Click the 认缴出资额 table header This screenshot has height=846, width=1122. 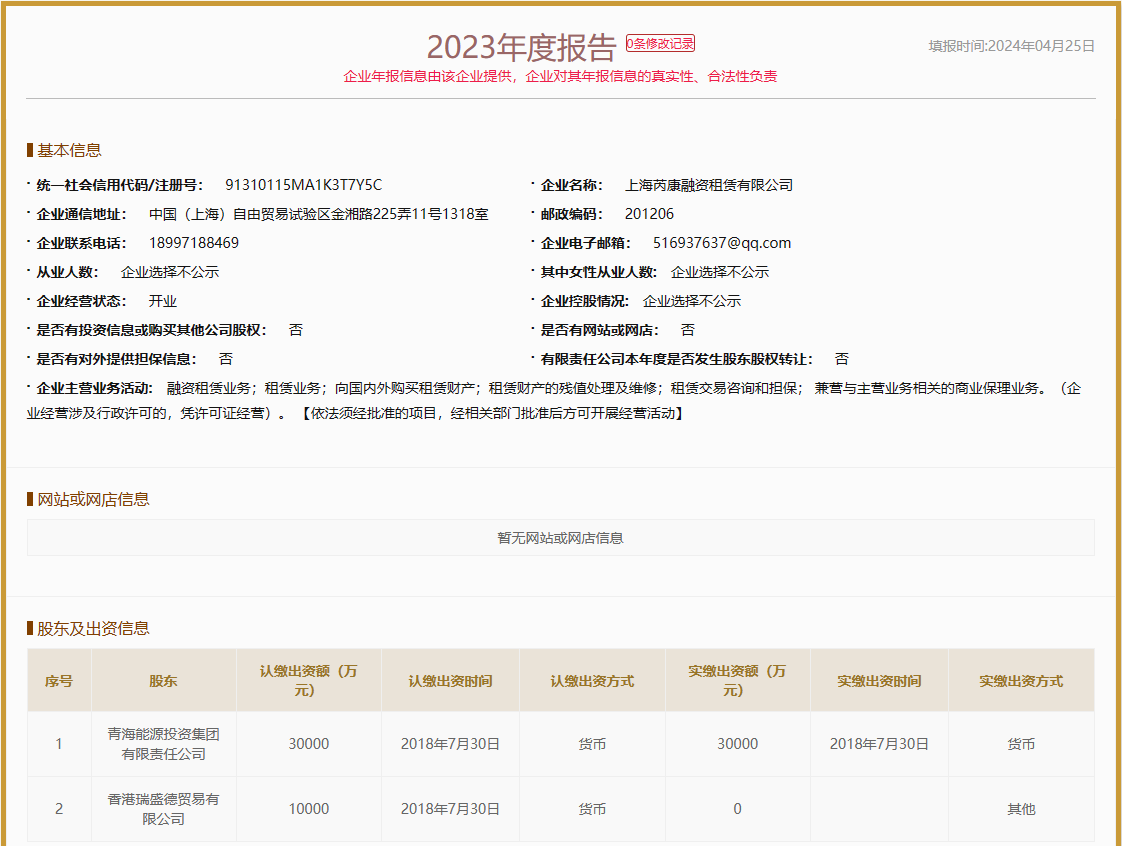(307, 680)
